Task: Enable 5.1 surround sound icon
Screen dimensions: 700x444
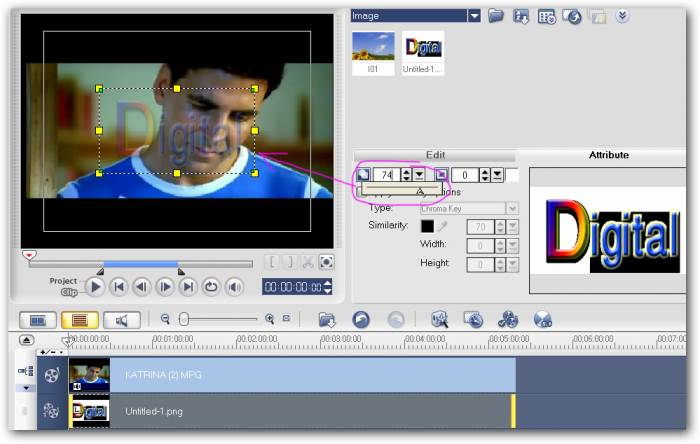Action: click(x=543, y=320)
